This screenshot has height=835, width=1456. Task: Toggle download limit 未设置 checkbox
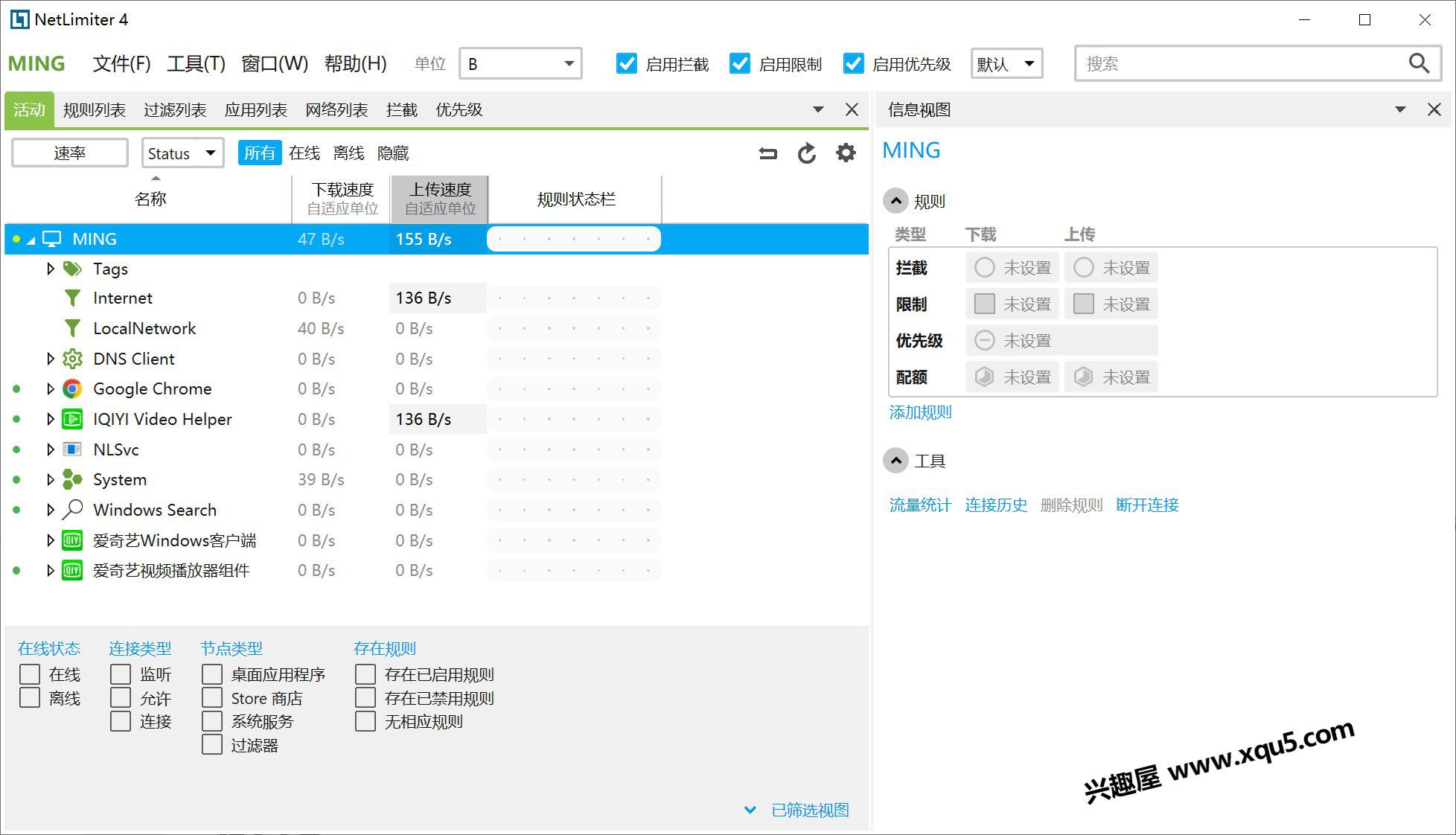point(985,304)
